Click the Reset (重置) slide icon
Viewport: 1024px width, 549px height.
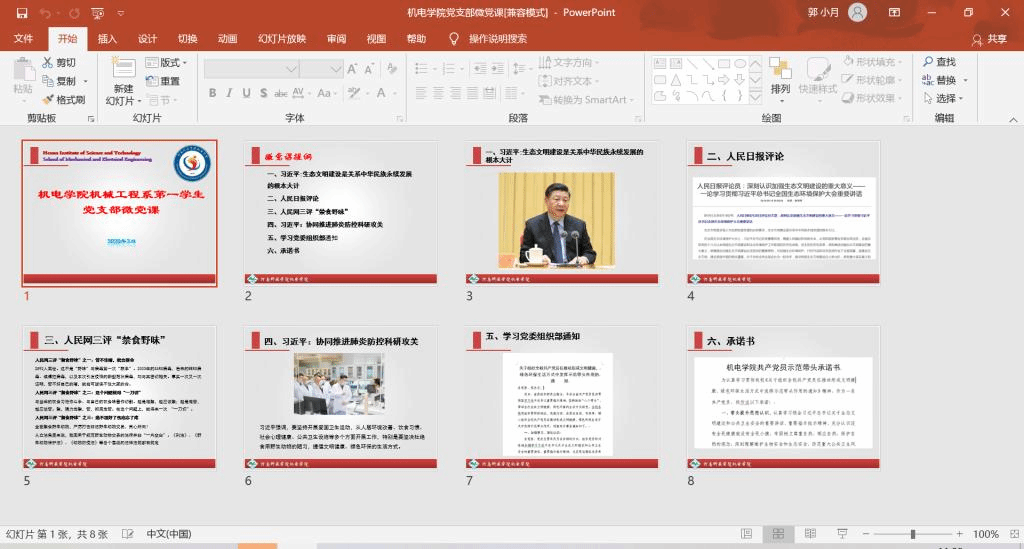(x=149, y=81)
